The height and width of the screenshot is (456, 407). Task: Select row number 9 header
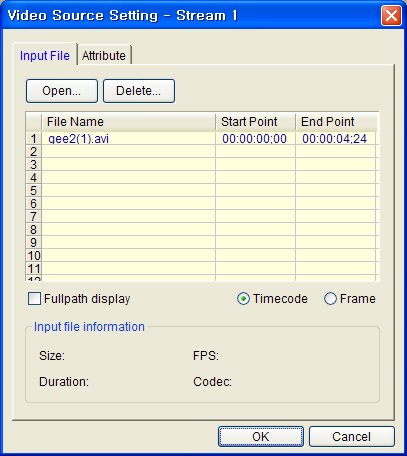pos(34,242)
